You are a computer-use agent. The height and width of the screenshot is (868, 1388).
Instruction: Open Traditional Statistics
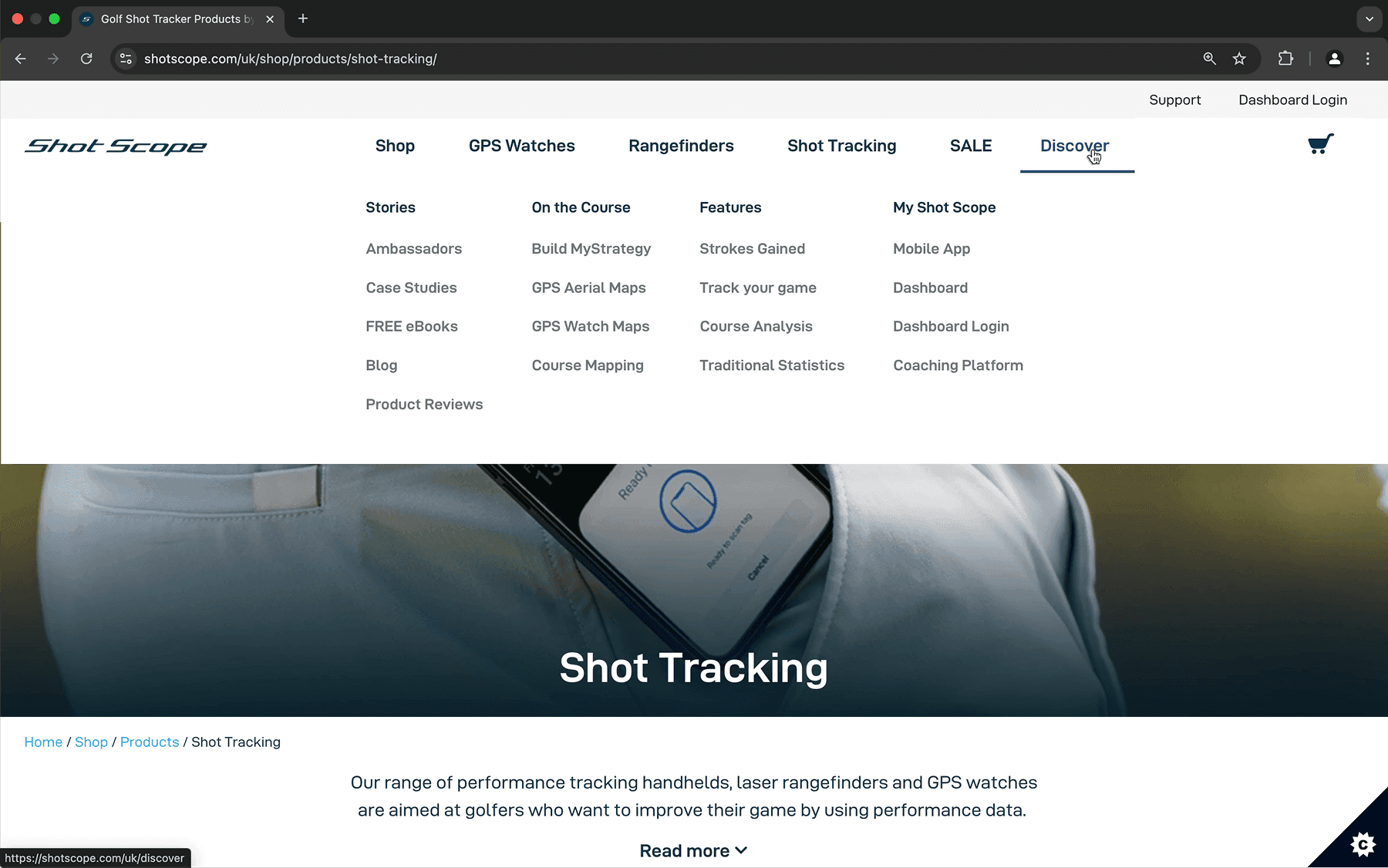pyautogui.click(x=772, y=365)
